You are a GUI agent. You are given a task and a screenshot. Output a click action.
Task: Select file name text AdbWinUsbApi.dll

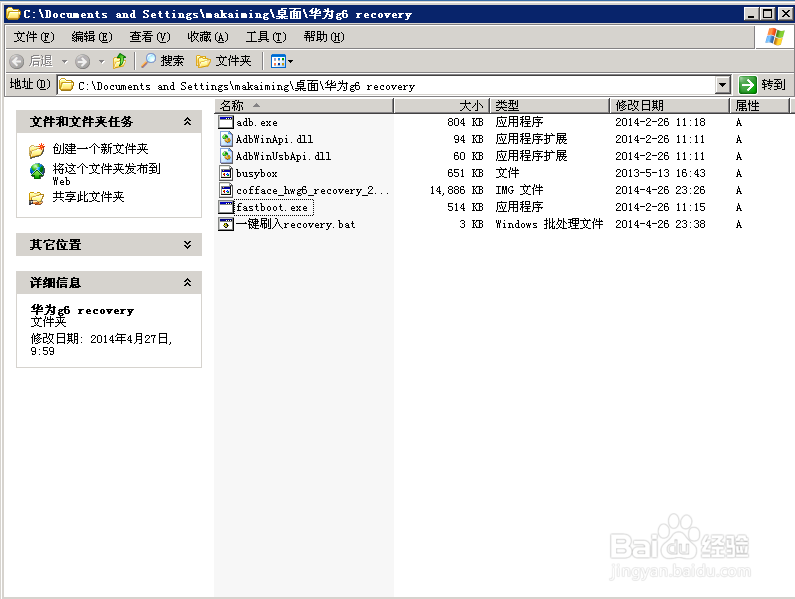click(283, 156)
